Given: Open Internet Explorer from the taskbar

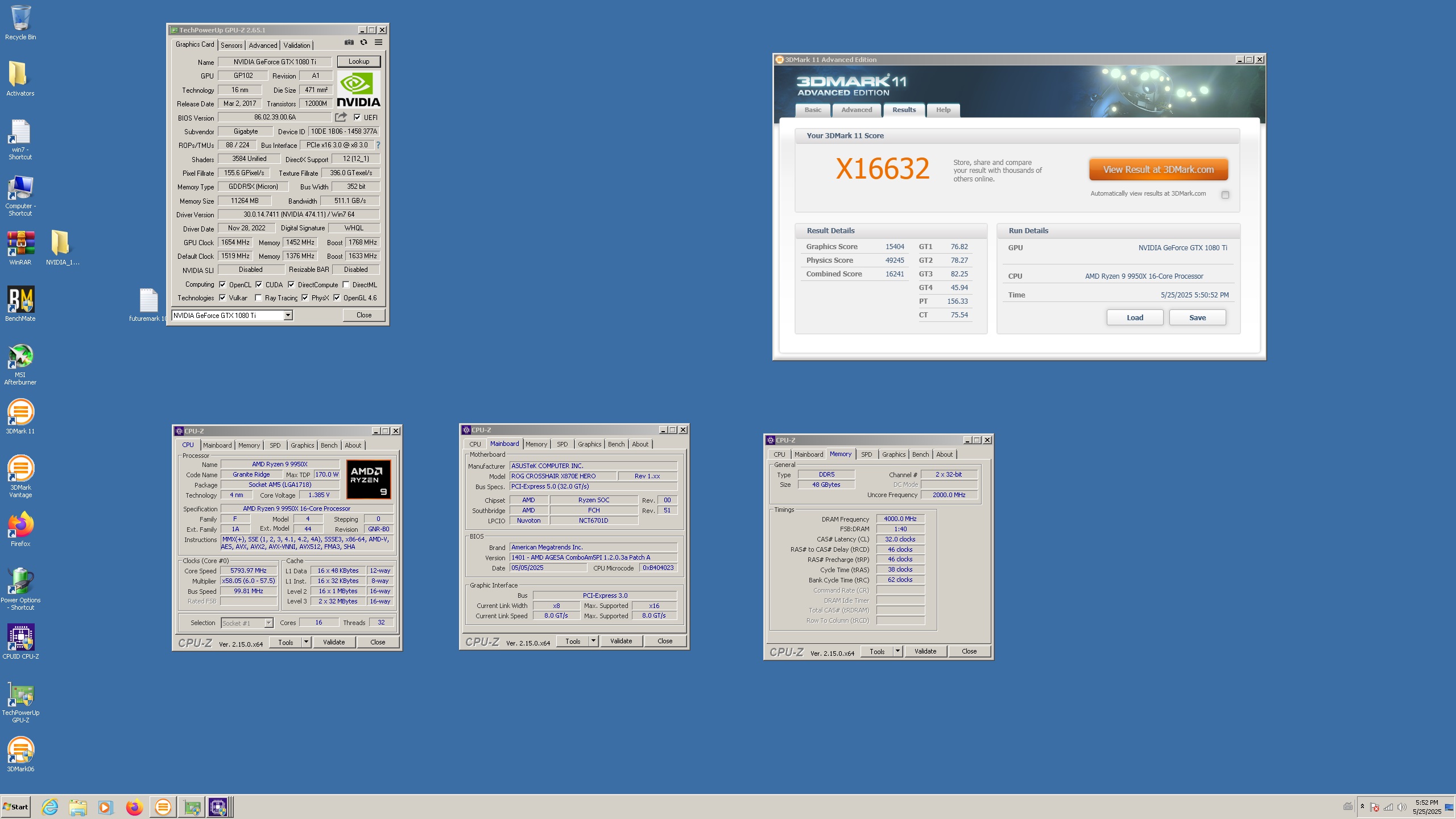Looking at the screenshot, I should 50,806.
